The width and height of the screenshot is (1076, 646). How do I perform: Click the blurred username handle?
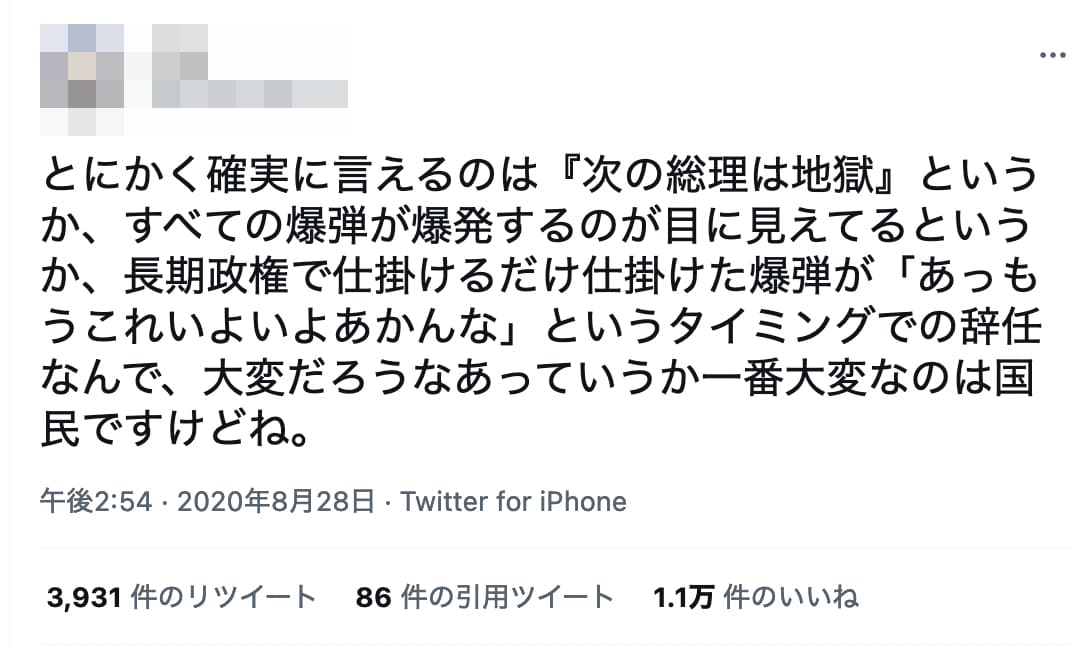click(249, 93)
